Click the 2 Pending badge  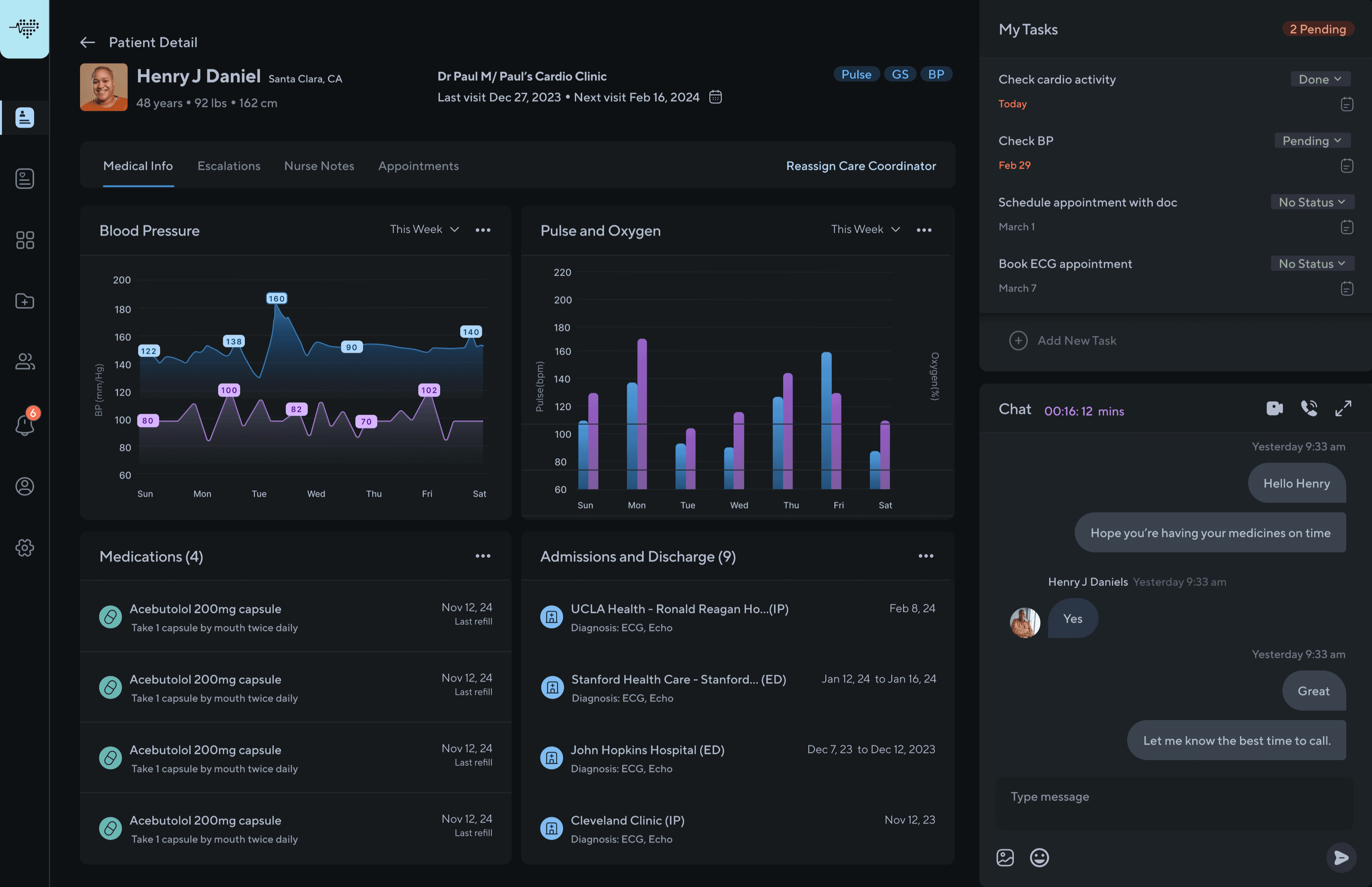pos(1317,29)
